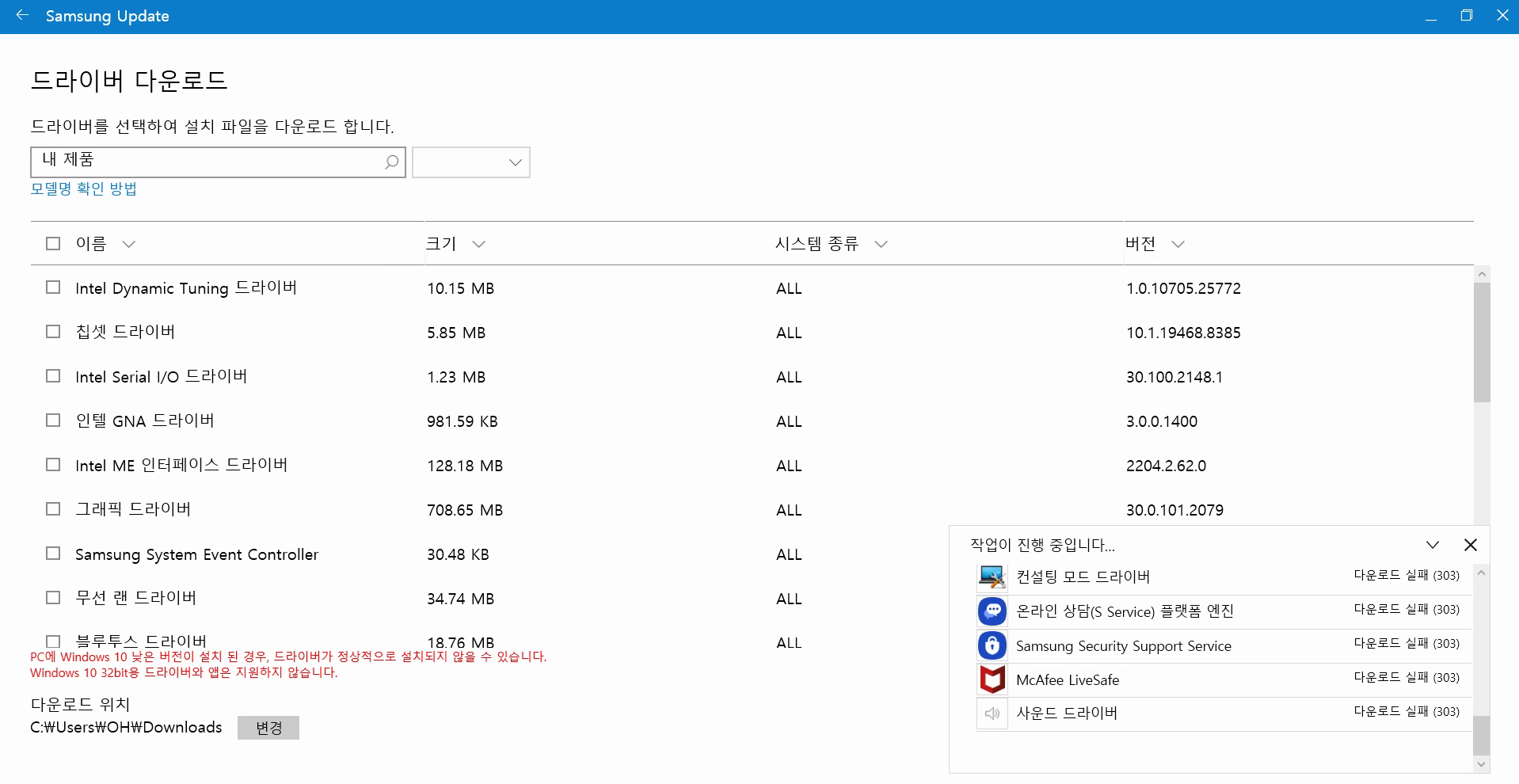
Task: Select Intel Serial I/O 드라이버 checkbox
Action: point(53,376)
